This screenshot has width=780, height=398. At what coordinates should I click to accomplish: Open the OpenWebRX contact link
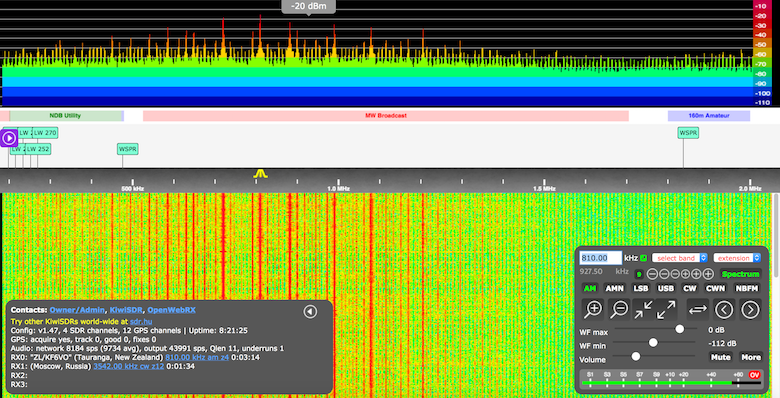pos(172,310)
